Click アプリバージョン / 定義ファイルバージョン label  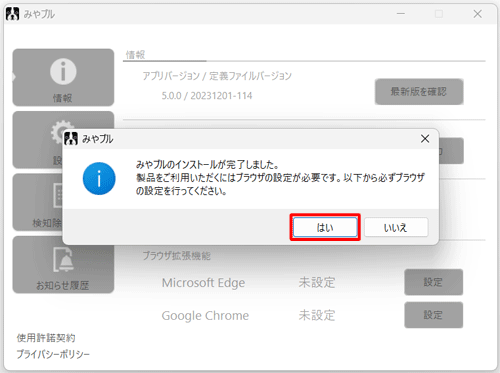217,76
